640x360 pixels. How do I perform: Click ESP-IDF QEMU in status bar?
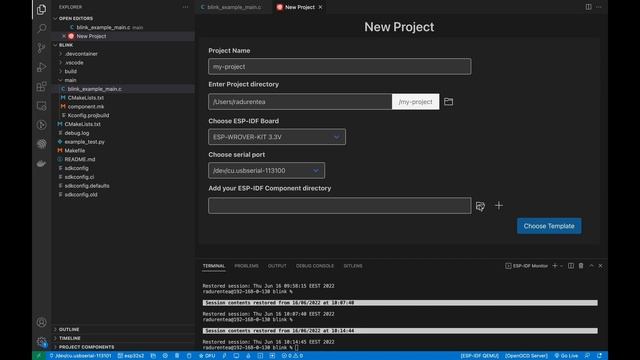pos(480,356)
